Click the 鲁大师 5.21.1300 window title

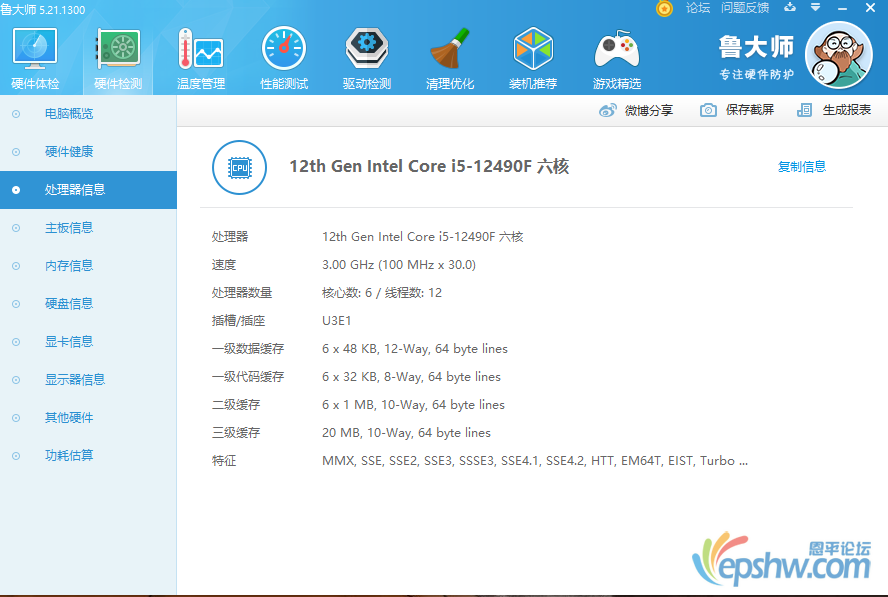(x=43, y=10)
